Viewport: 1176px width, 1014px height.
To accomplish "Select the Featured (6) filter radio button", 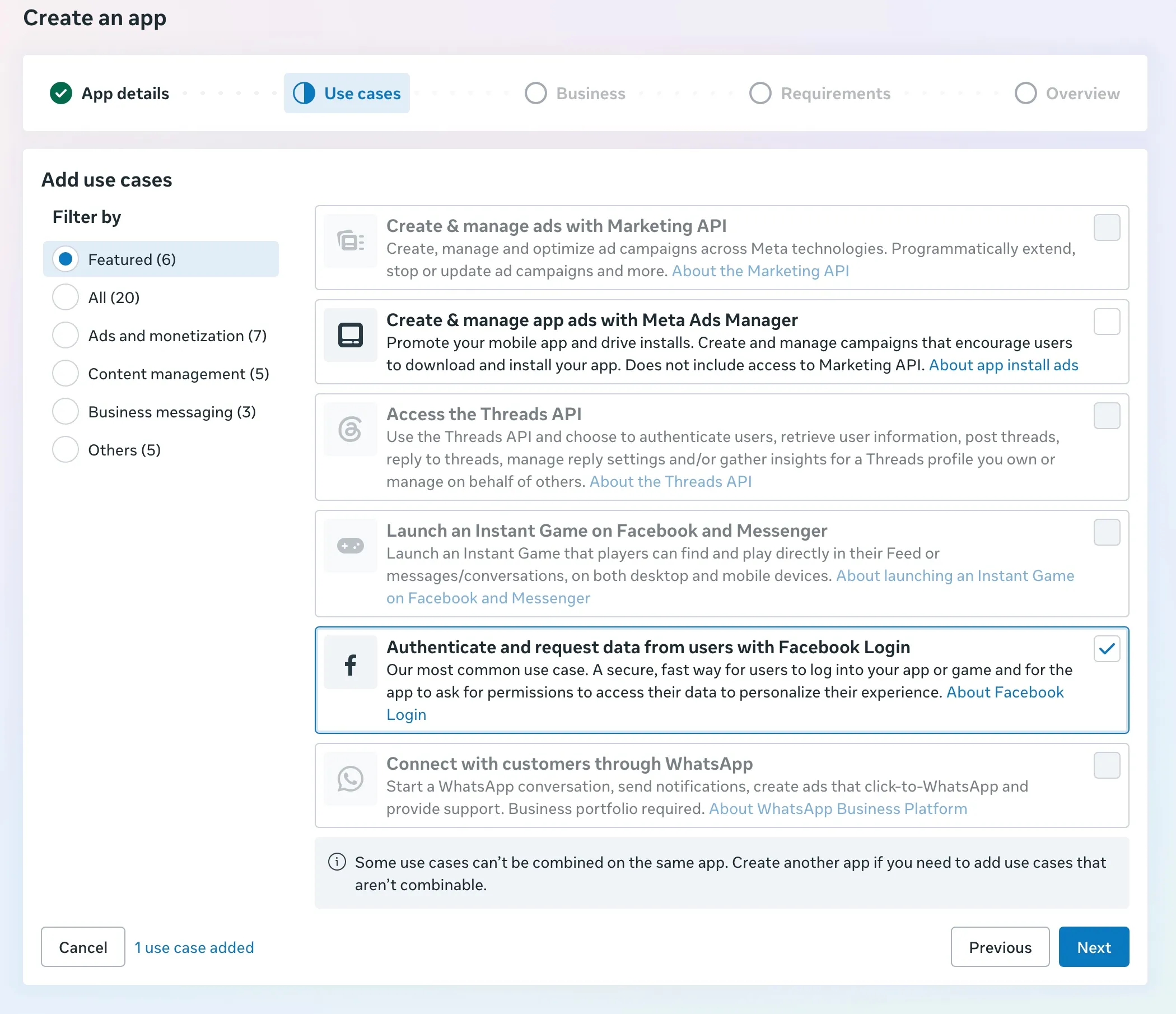I will (66, 259).
